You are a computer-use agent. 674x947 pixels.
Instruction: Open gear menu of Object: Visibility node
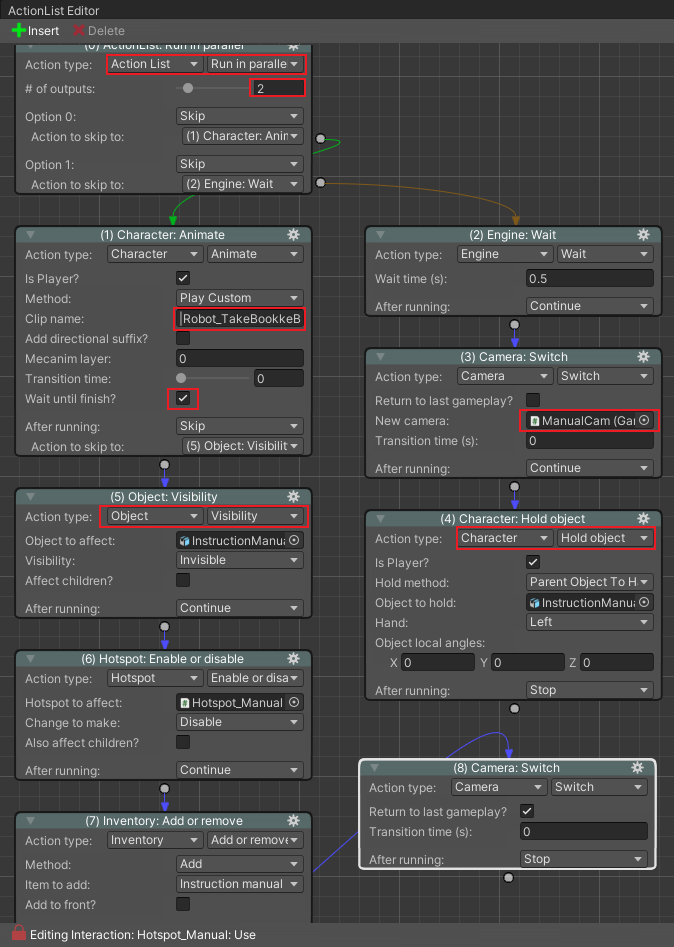pos(294,497)
